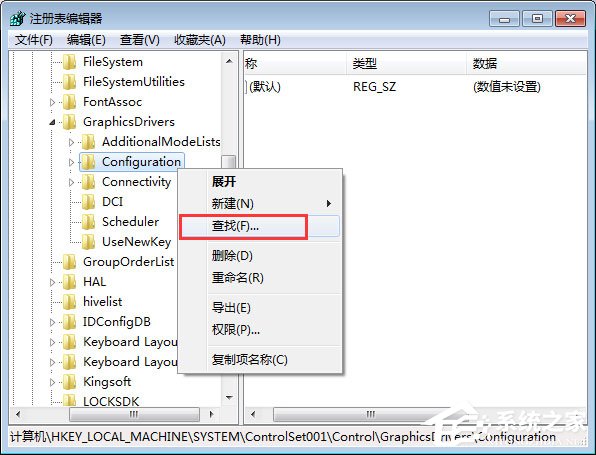Click the (数值未设置) data cell
The height and width of the screenshot is (455, 596).
point(507,87)
